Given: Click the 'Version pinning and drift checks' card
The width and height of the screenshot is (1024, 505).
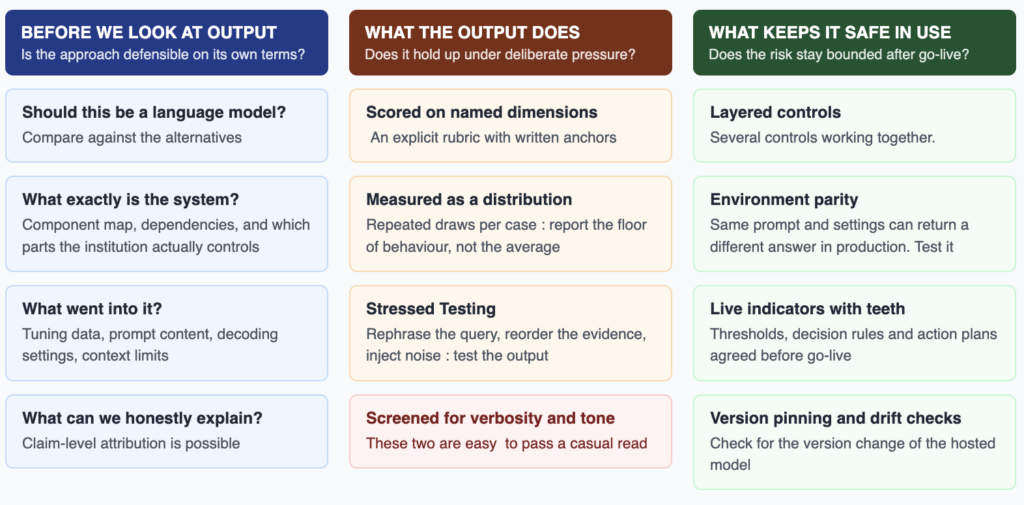Looking at the screenshot, I should click(x=854, y=442).
